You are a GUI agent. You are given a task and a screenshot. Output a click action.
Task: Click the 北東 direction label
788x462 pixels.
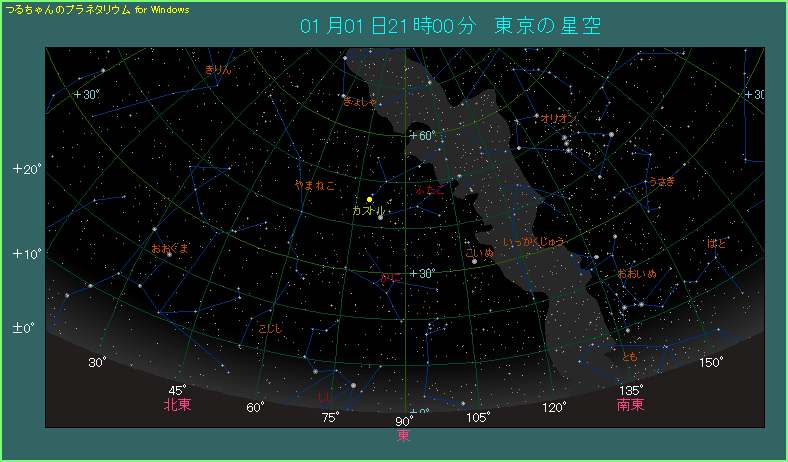tap(178, 405)
